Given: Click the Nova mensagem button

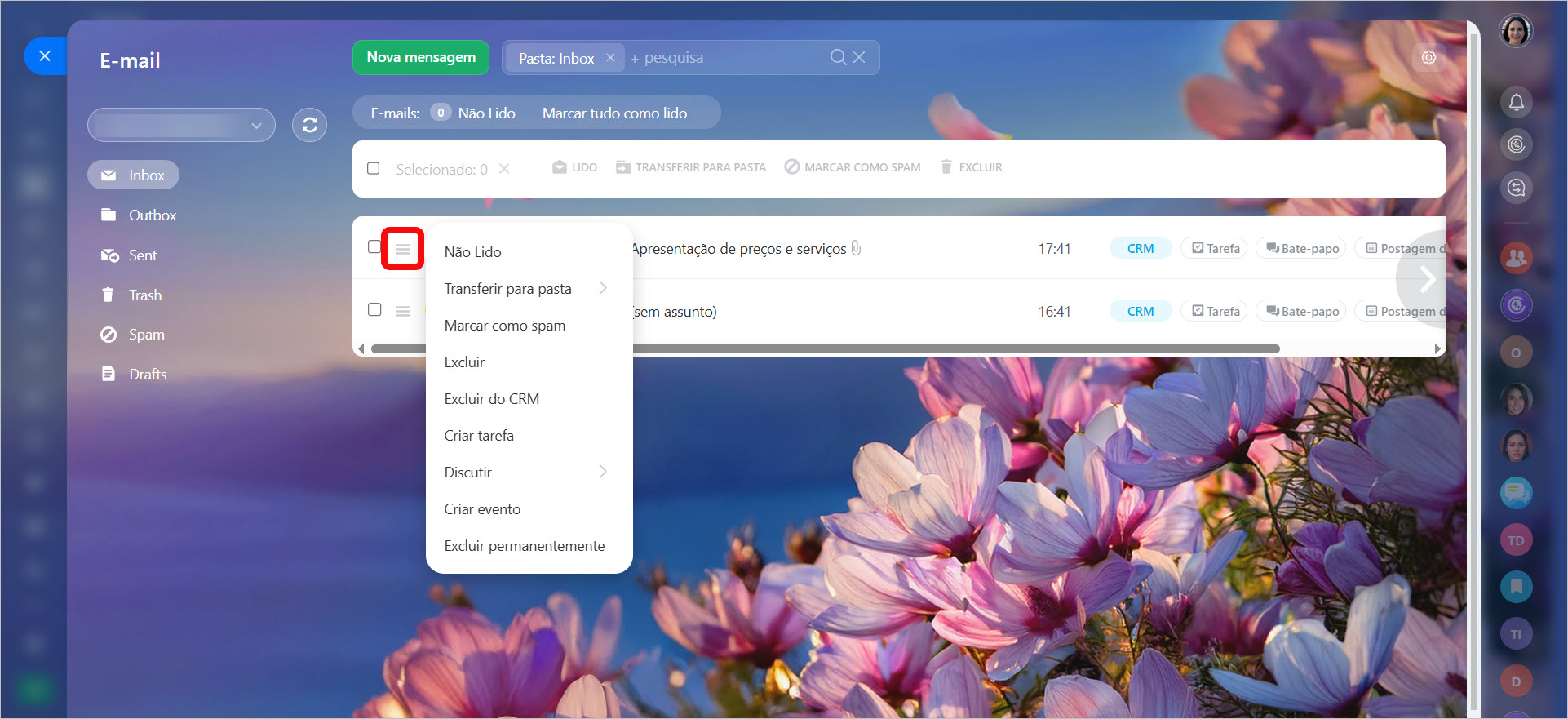Looking at the screenshot, I should click(421, 57).
